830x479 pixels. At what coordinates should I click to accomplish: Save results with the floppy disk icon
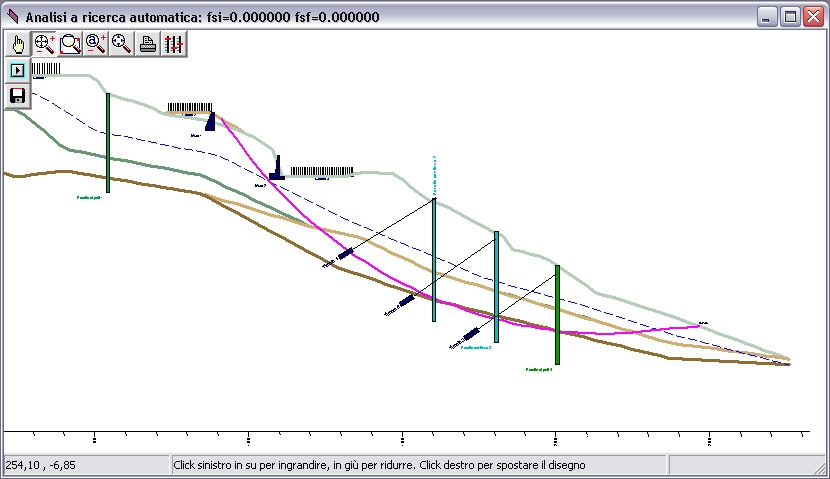click(x=17, y=96)
